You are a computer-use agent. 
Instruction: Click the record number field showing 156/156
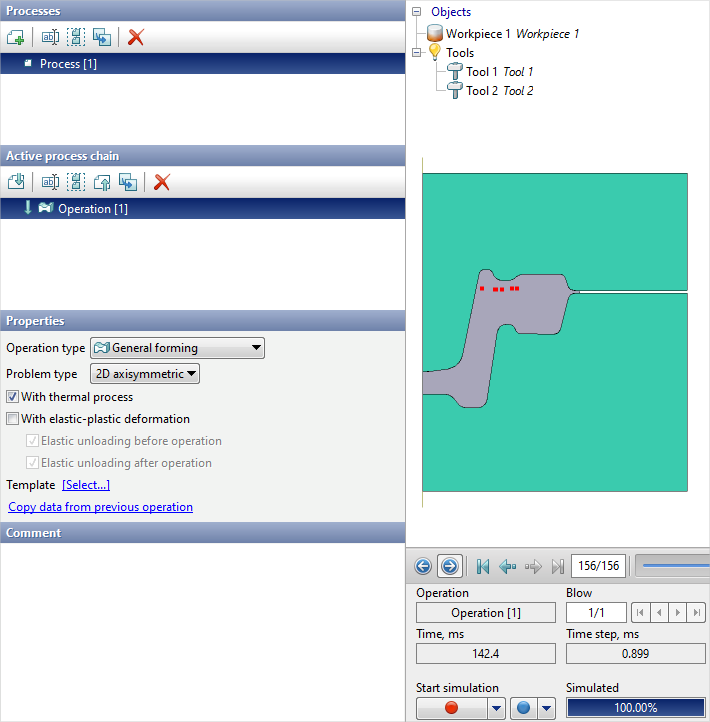[x=598, y=567]
